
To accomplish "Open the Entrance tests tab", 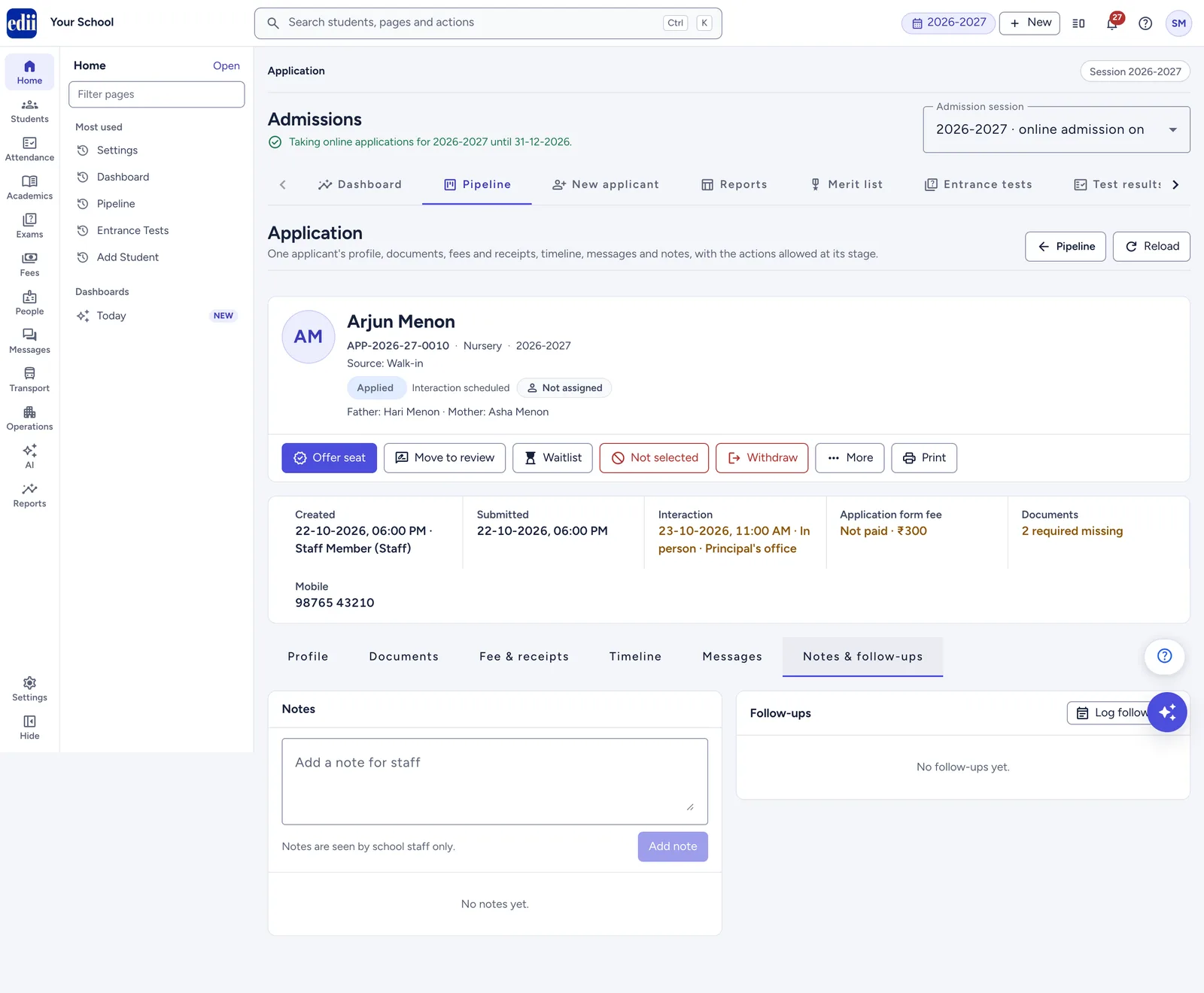I will pyautogui.click(x=978, y=184).
